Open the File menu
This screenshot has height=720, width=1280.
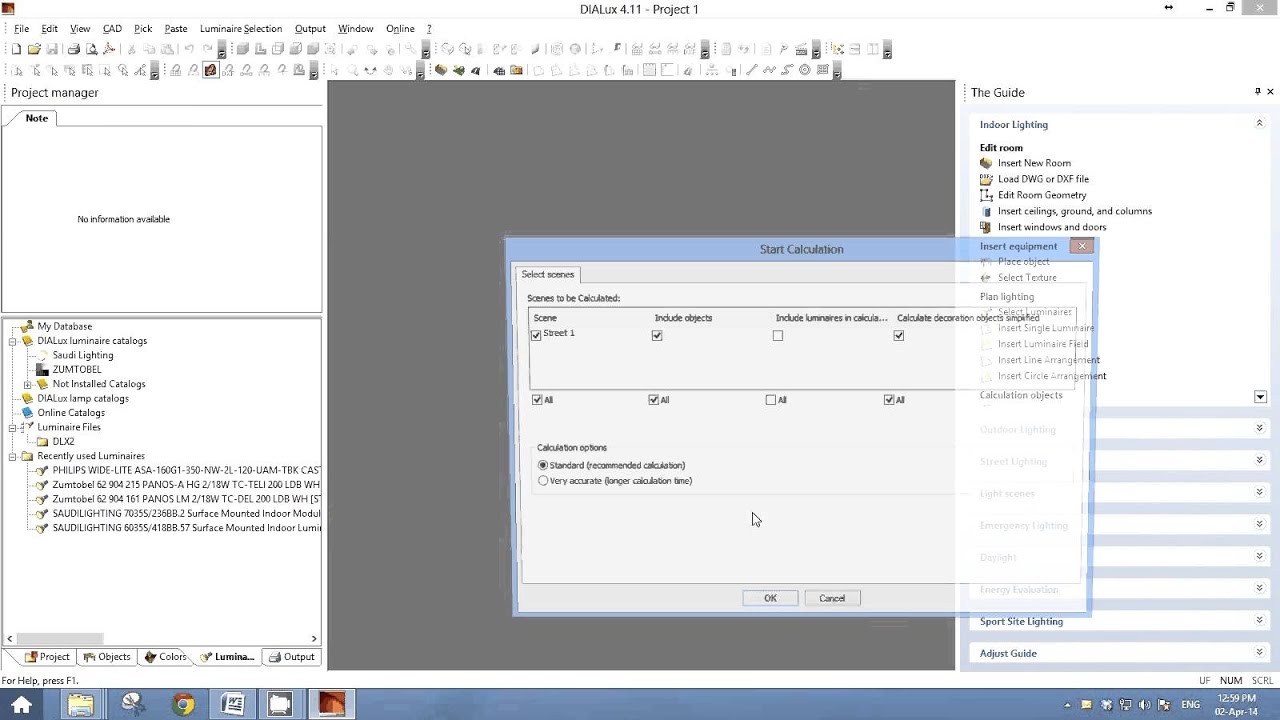(21, 29)
